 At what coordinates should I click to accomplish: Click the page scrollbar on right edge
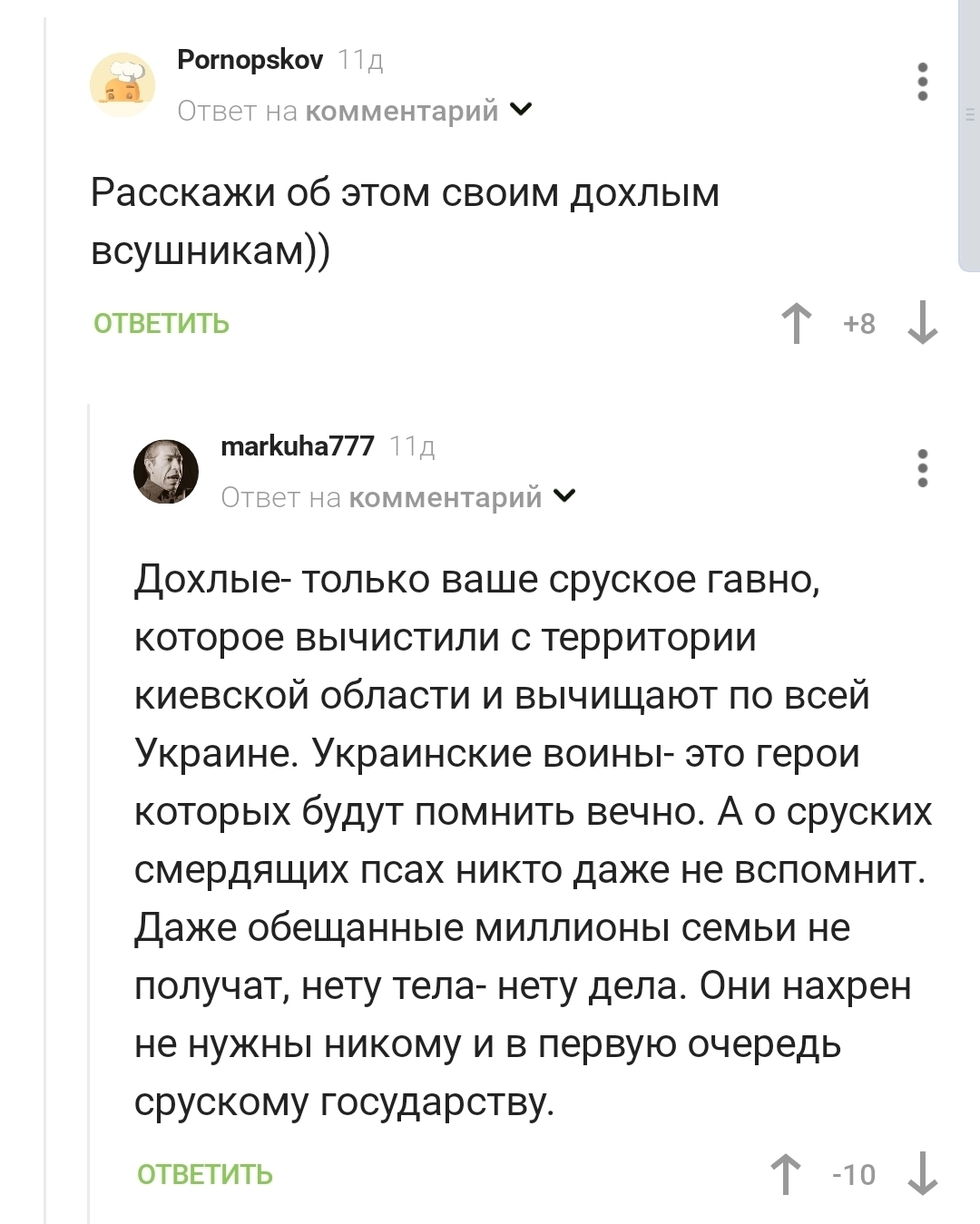click(x=969, y=136)
